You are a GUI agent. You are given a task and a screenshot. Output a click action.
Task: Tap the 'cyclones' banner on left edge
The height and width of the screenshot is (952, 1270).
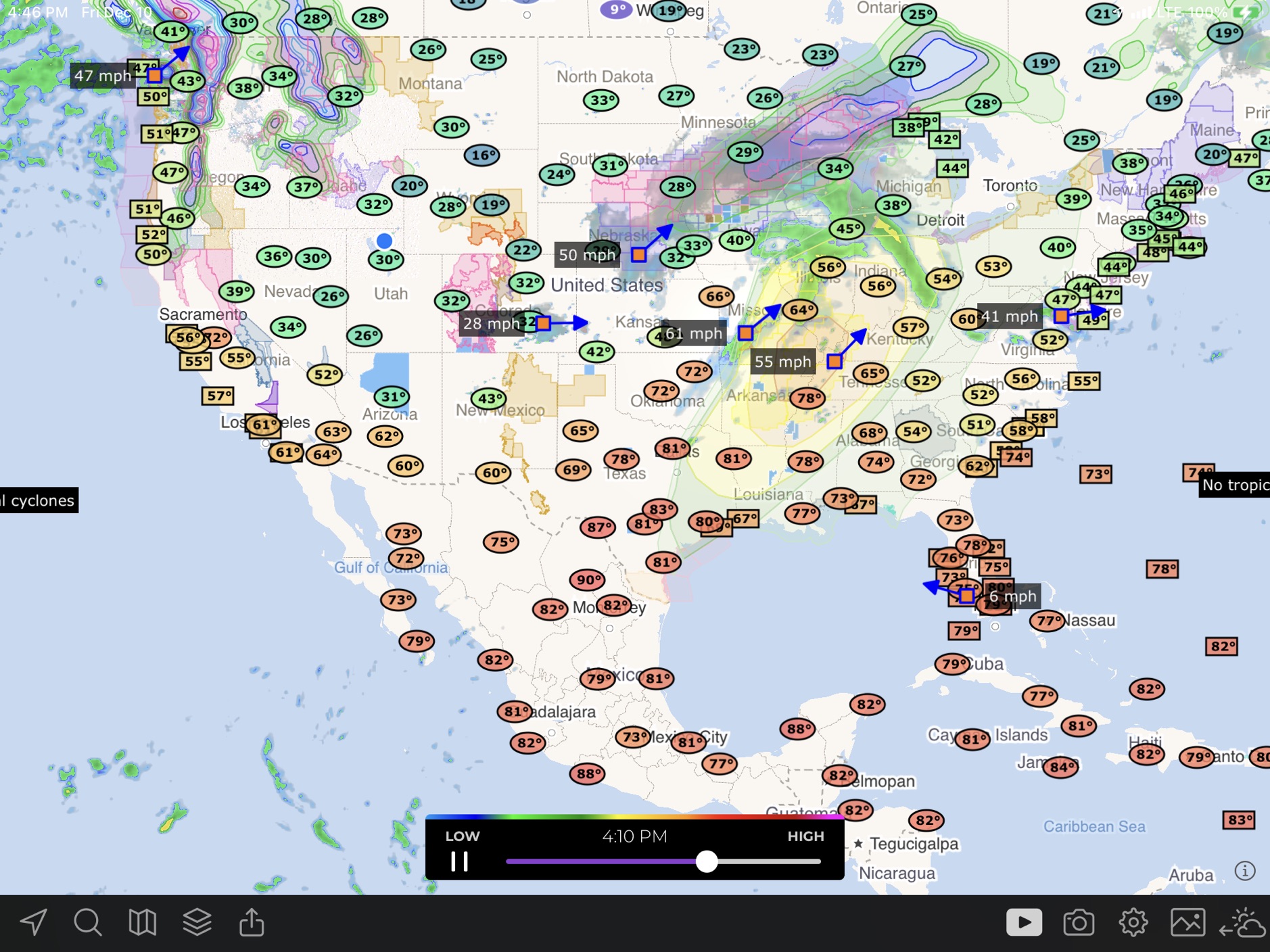click(x=39, y=500)
